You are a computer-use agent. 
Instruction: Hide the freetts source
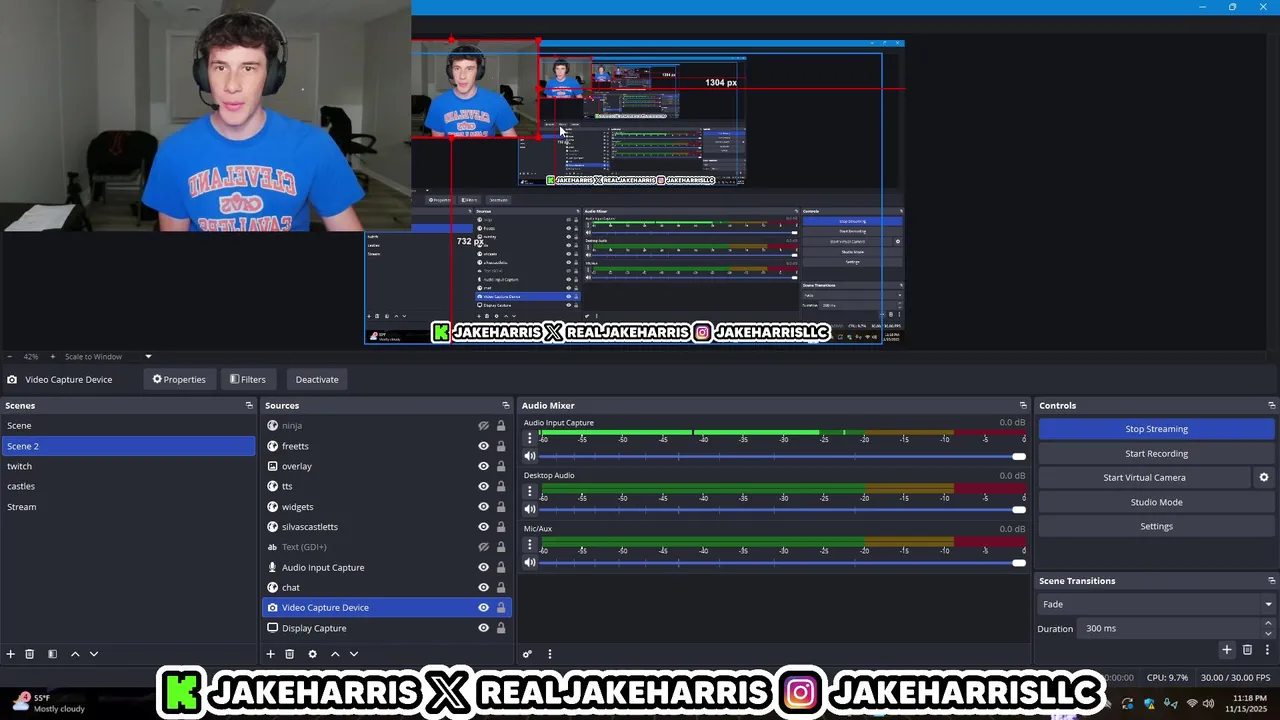(x=483, y=446)
